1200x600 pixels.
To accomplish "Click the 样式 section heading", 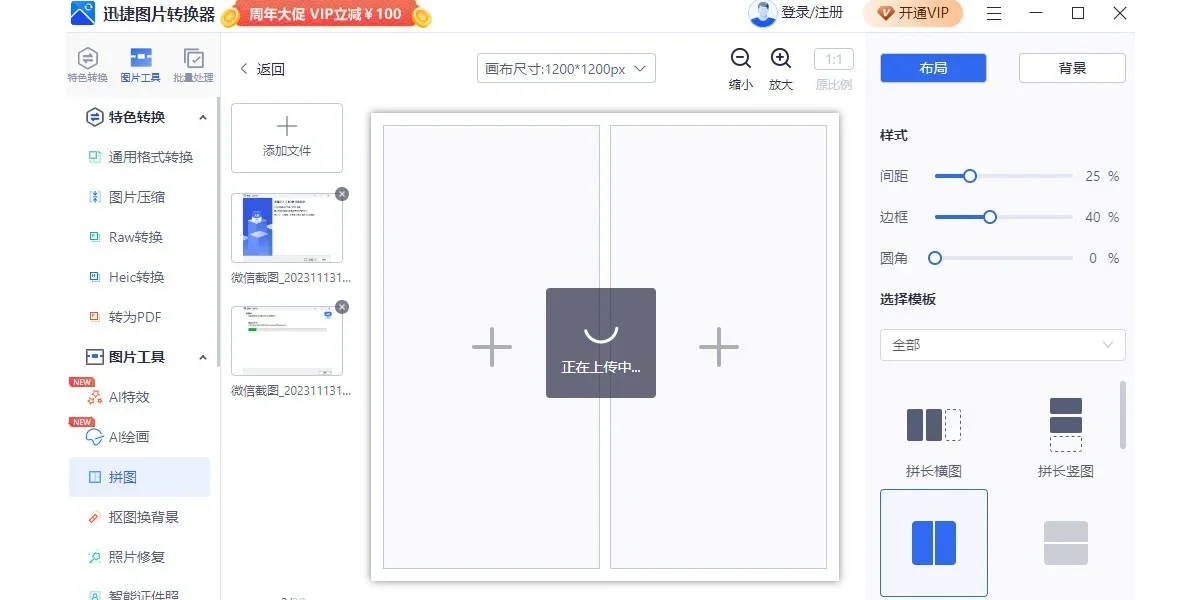I will point(894,135).
